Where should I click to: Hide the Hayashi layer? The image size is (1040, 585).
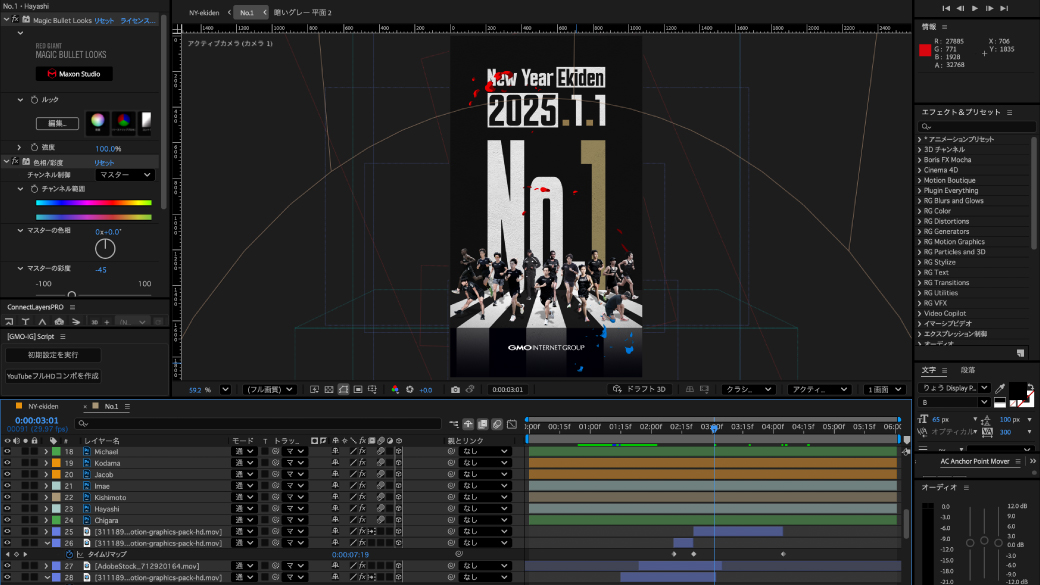[7, 509]
